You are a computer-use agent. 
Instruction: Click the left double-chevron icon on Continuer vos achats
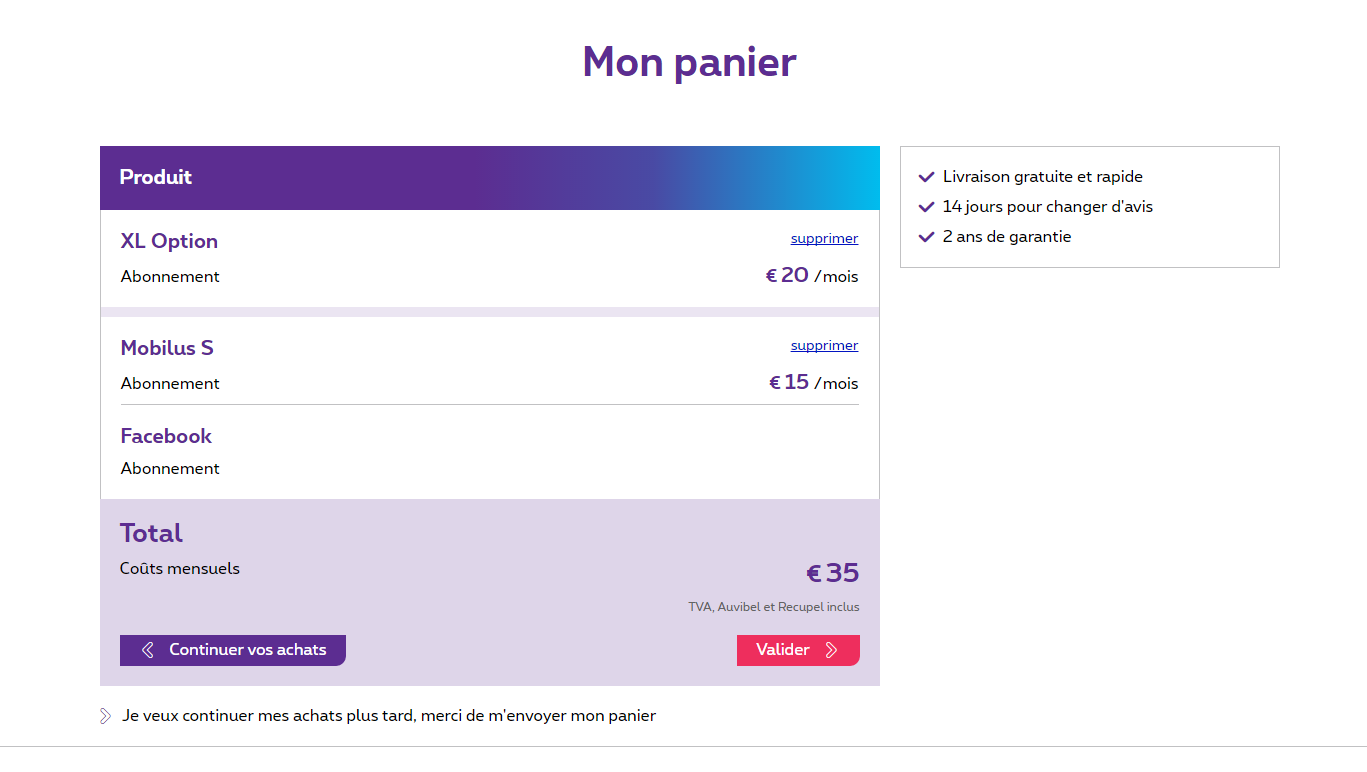[148, 650]
